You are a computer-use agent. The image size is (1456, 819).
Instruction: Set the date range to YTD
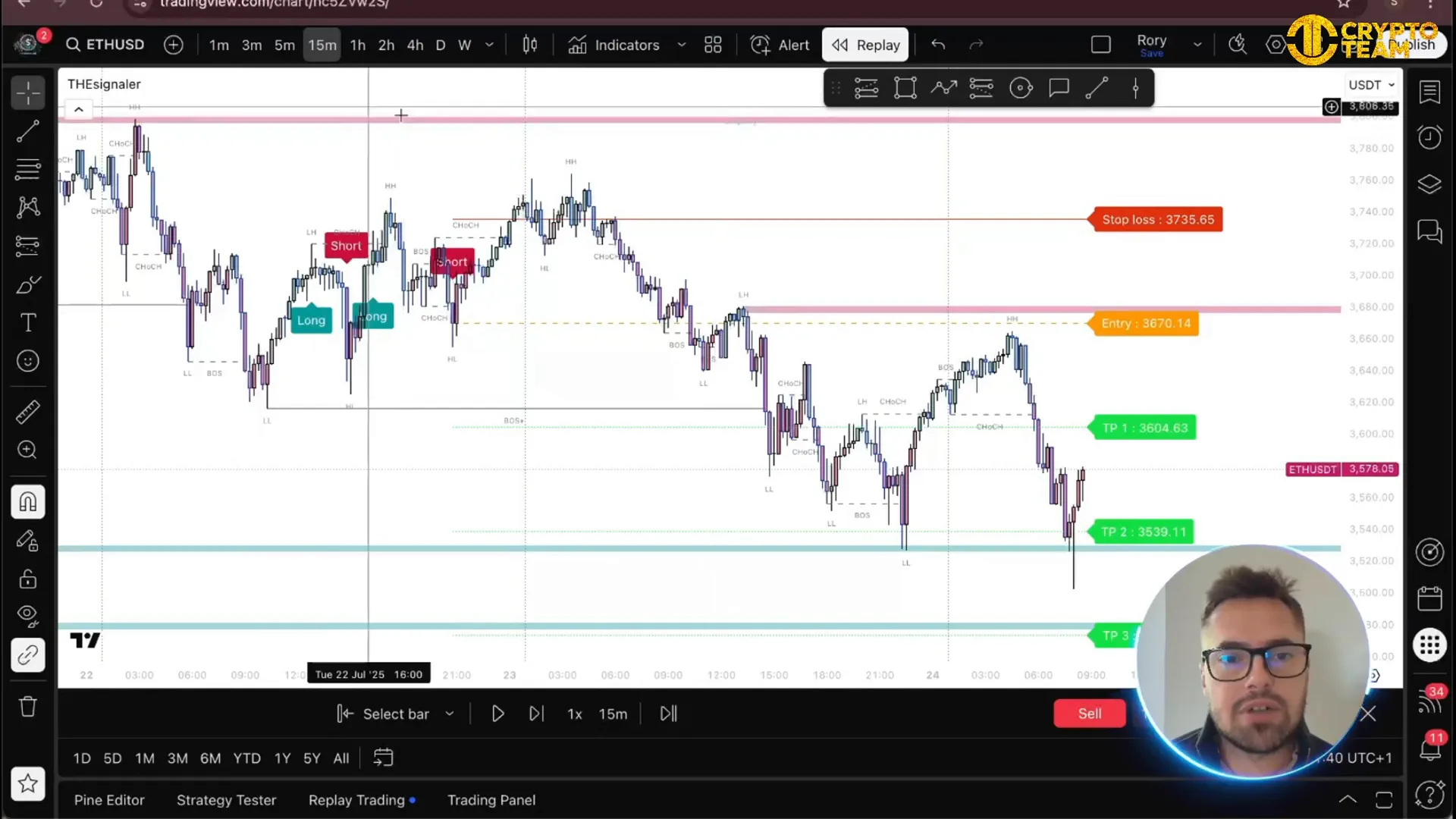[x=246, y=758]
